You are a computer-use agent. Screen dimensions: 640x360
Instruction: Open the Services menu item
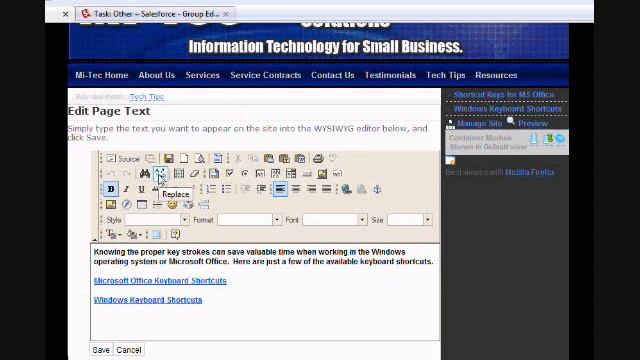[x=202, y=75]
